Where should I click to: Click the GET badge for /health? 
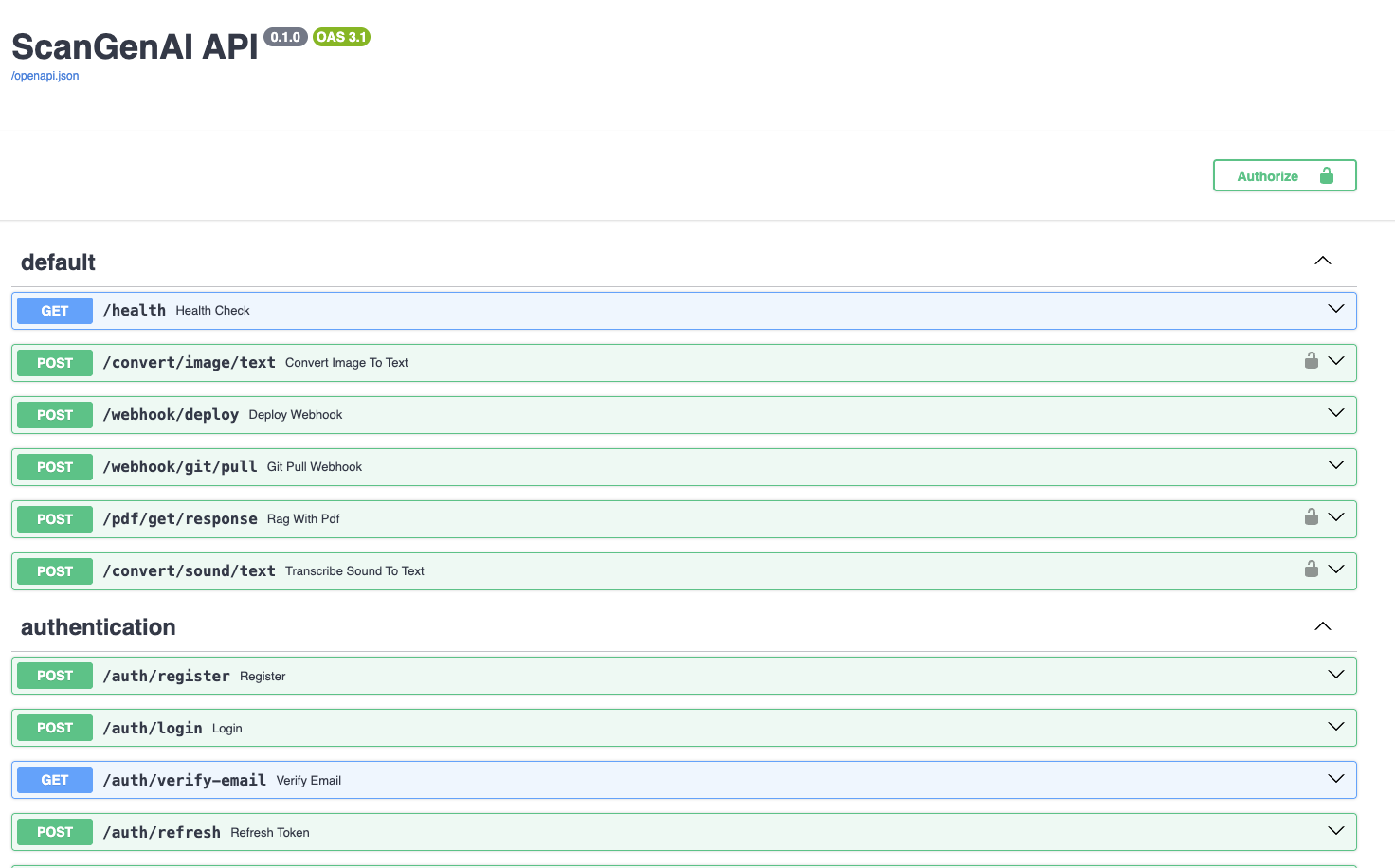pos(55,311)
